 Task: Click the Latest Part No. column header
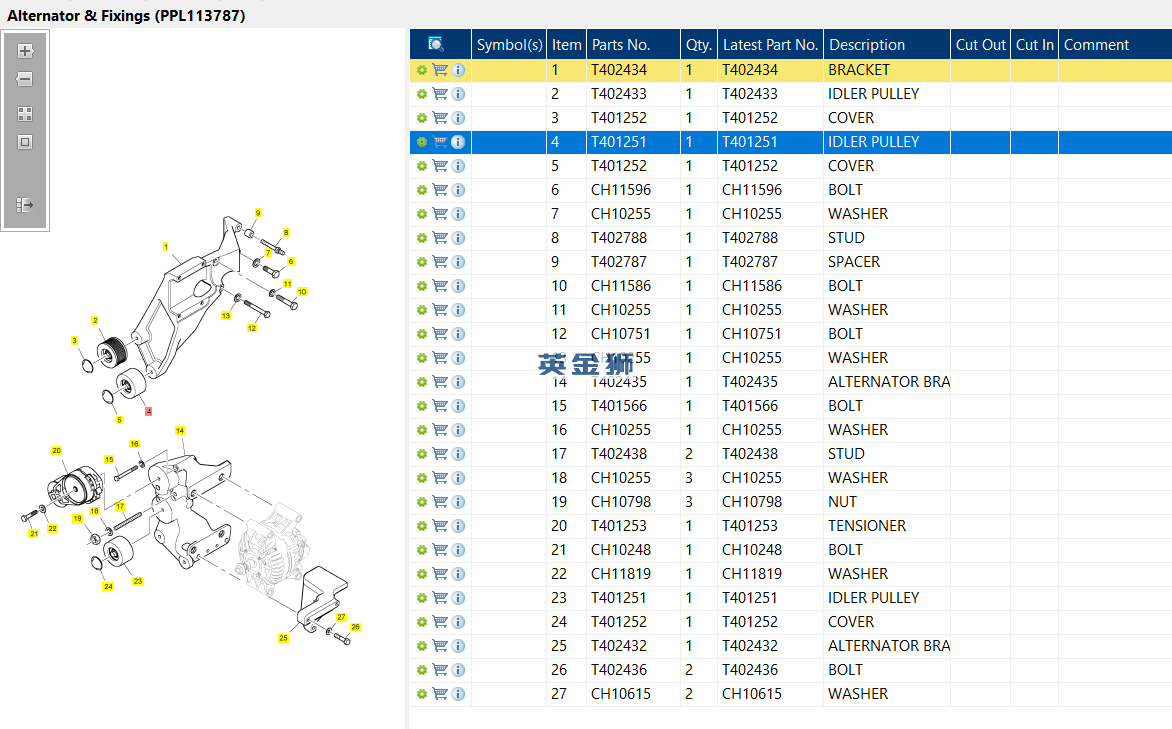[x=770, y=44]
